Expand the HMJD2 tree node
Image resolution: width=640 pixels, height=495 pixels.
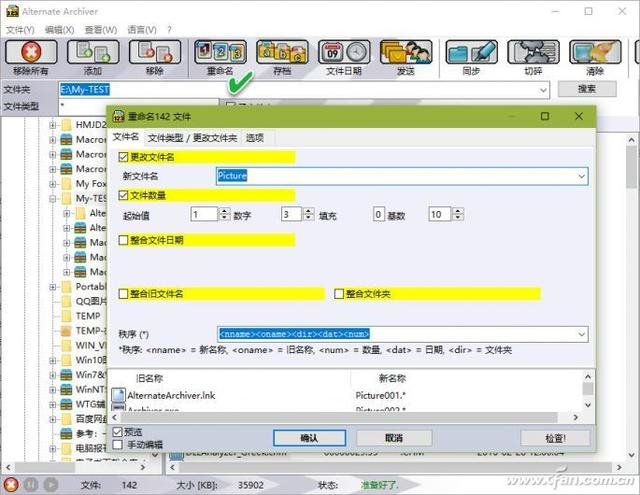[53, 125]
